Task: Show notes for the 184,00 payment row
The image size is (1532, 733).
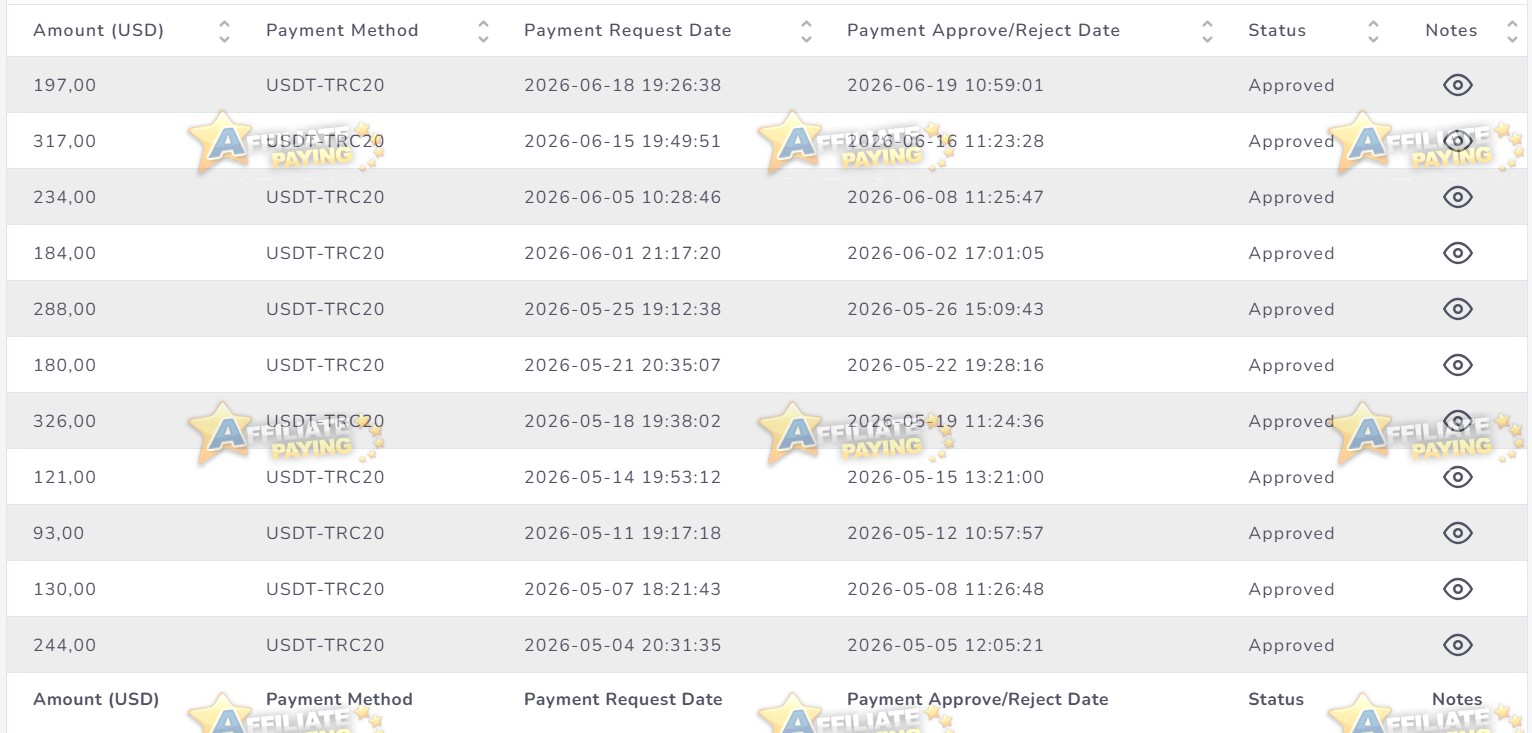Action: 1458,253
